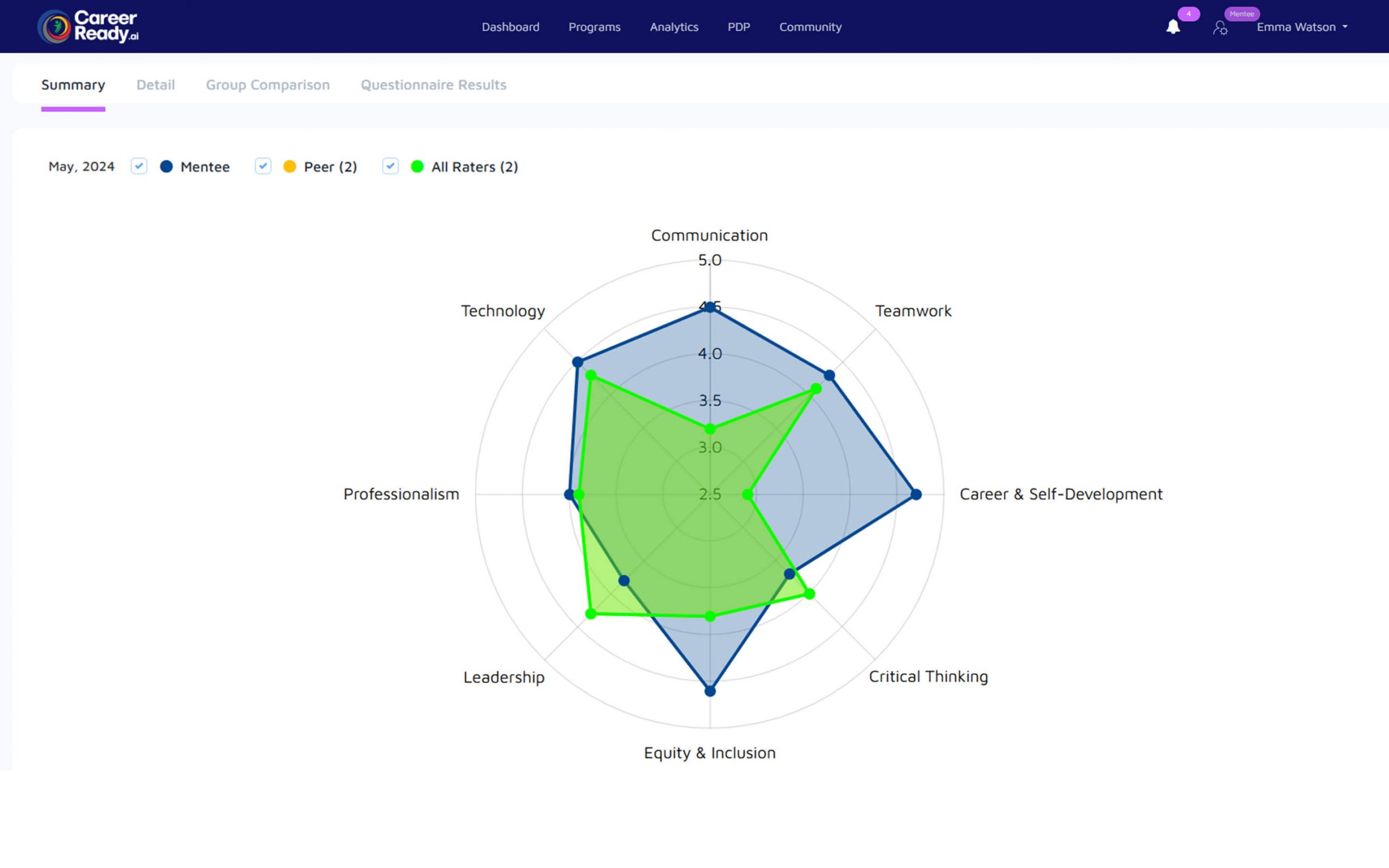
Task: Switch to the Detail tab
Action: click(x=156, y=85)
